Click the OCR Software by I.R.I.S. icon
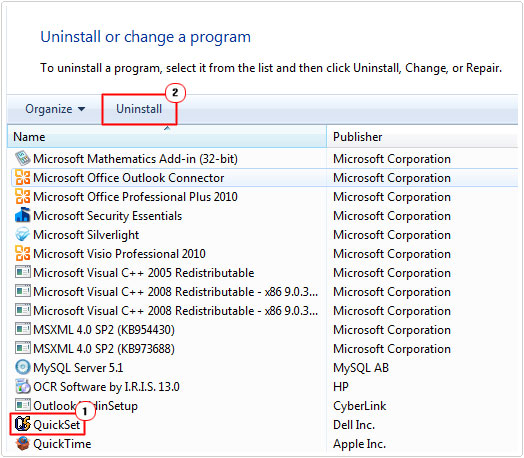 point(23,386)
